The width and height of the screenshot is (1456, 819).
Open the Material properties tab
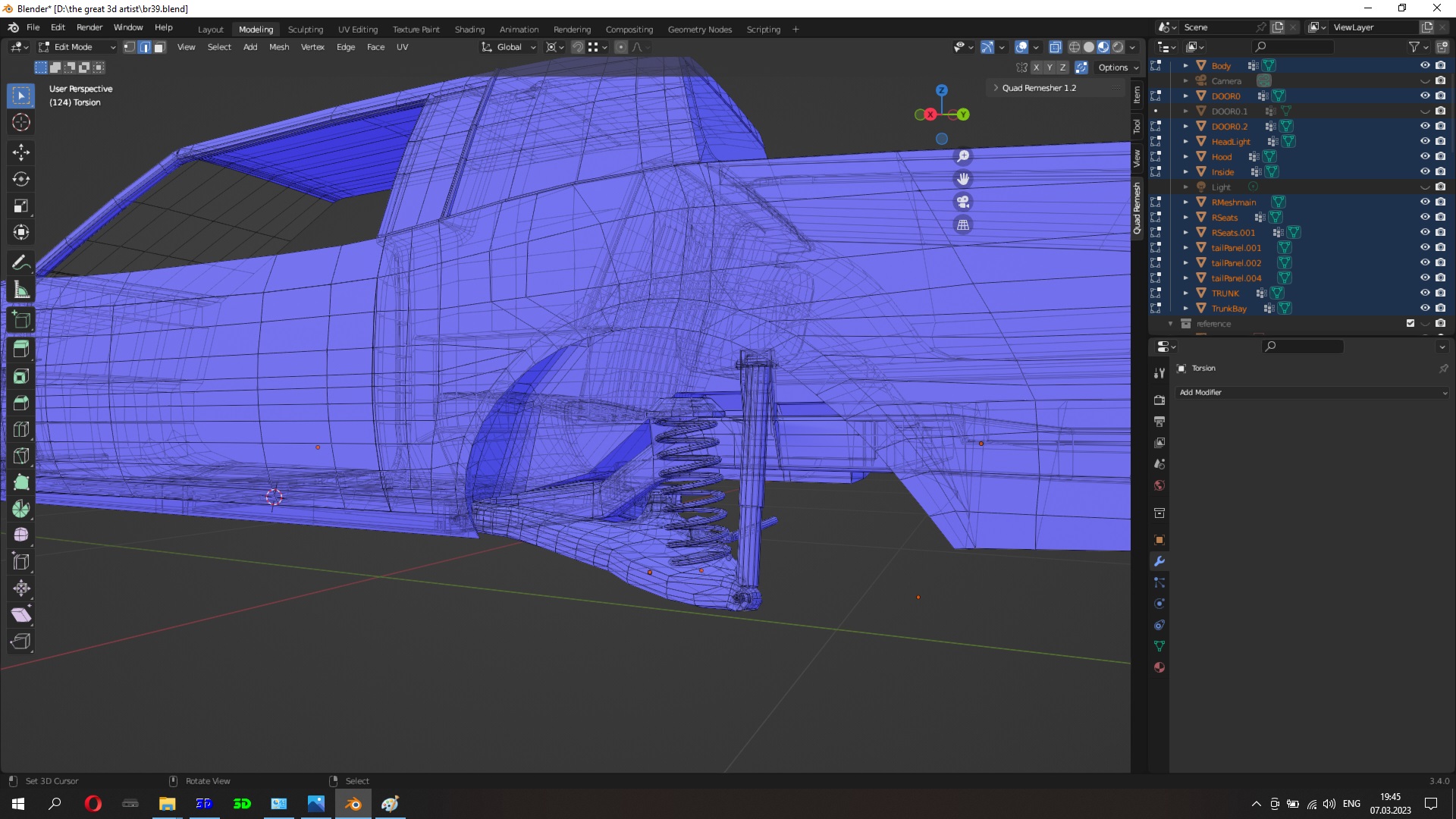click(1159, 667)
